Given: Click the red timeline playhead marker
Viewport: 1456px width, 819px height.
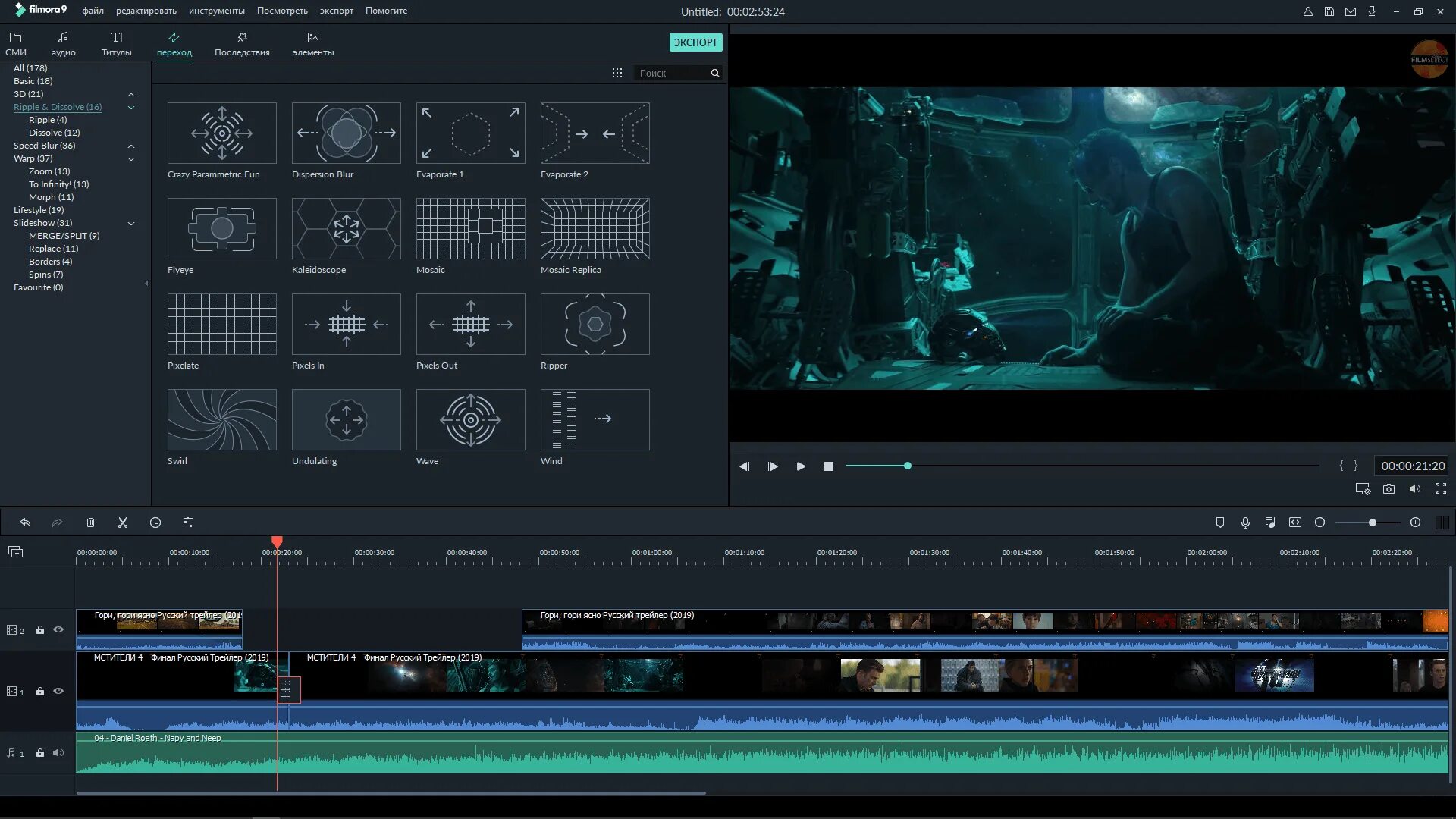Looking at the screenshot, I should [x=277, y=542].
